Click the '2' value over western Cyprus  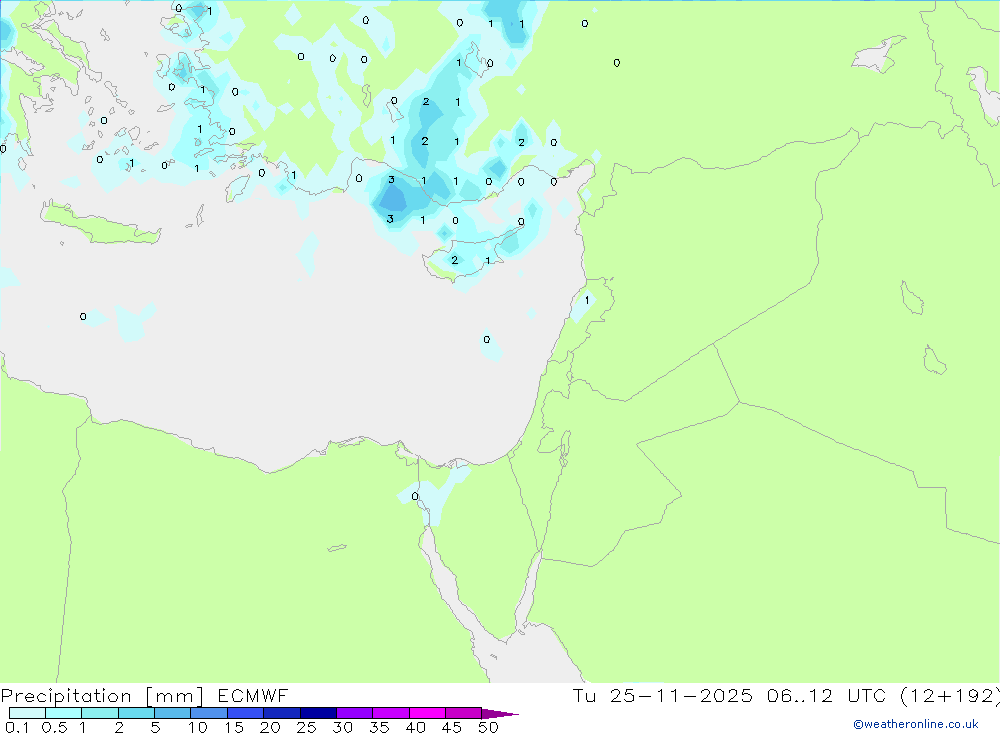(455, 260)
